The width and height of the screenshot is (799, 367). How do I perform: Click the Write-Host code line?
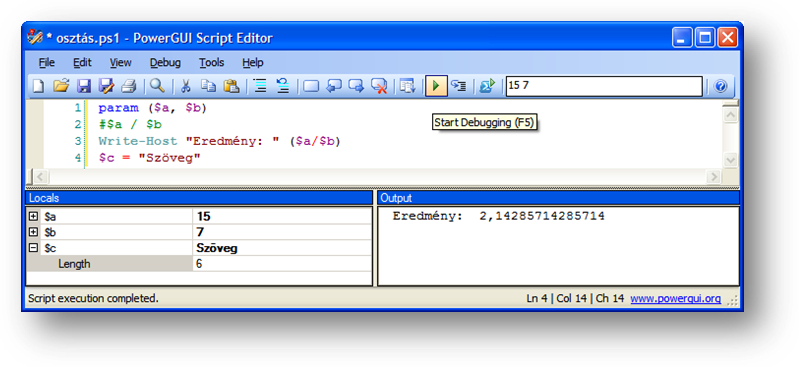(219, 141)
